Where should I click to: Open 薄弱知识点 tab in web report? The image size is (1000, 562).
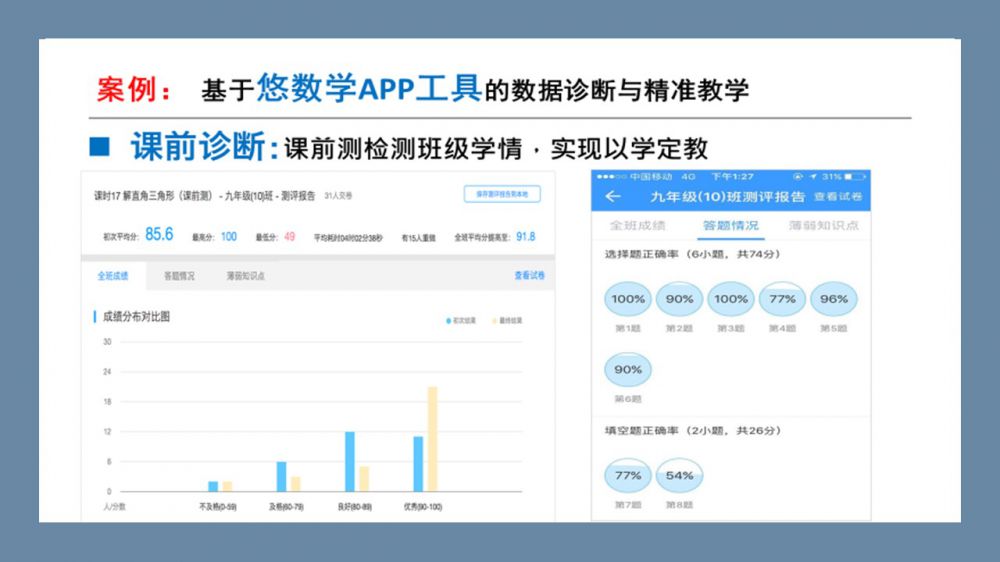click(x=245, y=276)
